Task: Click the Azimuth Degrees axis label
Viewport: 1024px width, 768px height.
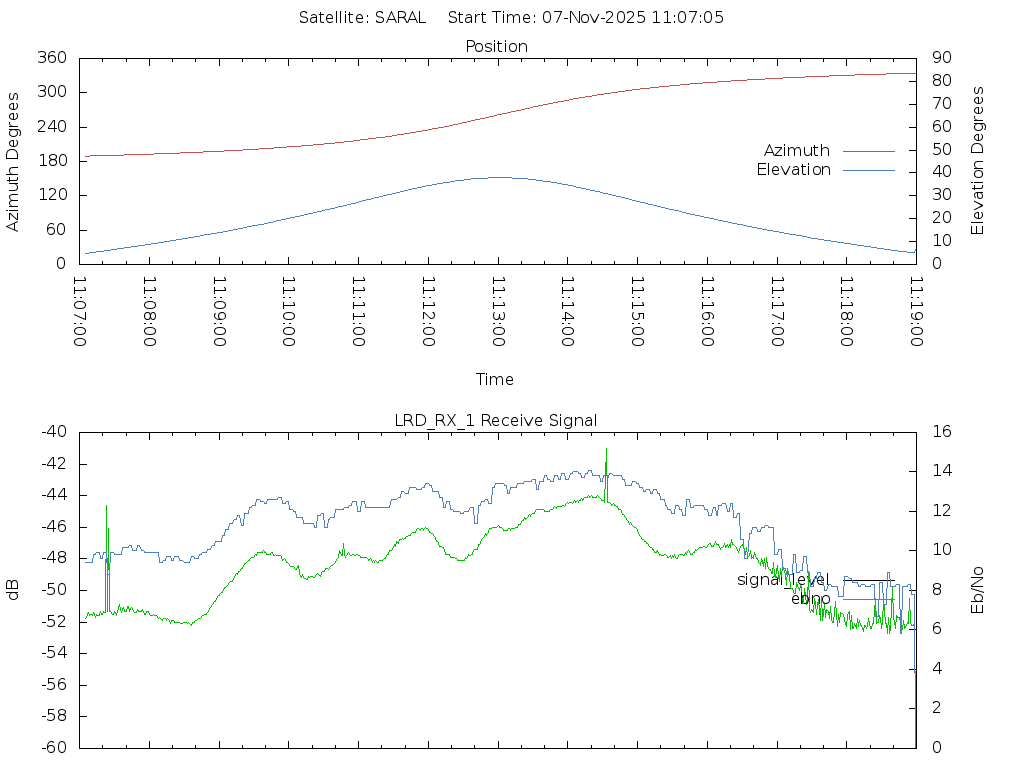Action: click(13, 161)
